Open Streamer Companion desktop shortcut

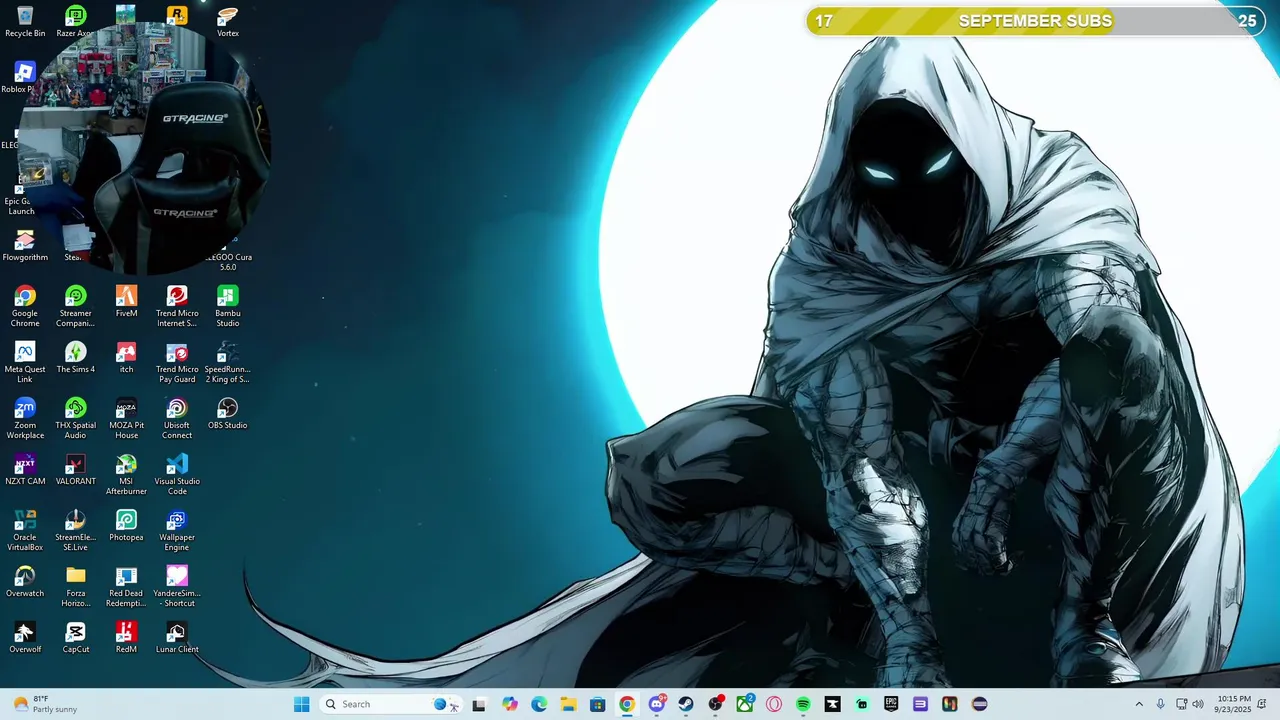[x=75, y=306]
